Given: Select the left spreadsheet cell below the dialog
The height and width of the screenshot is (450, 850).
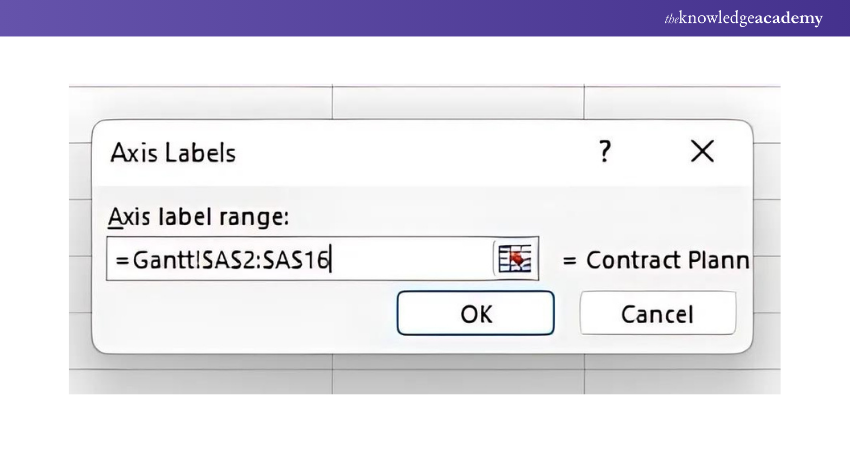Looking at the screenshot, I should click(x=200, y=373).
